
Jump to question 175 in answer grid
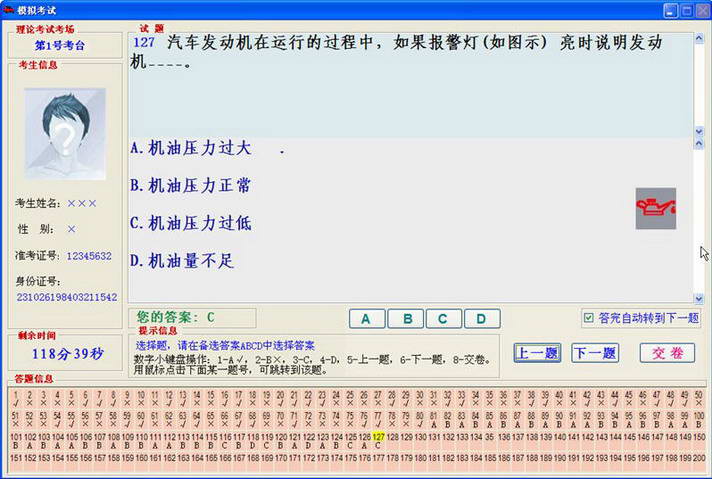350,458
